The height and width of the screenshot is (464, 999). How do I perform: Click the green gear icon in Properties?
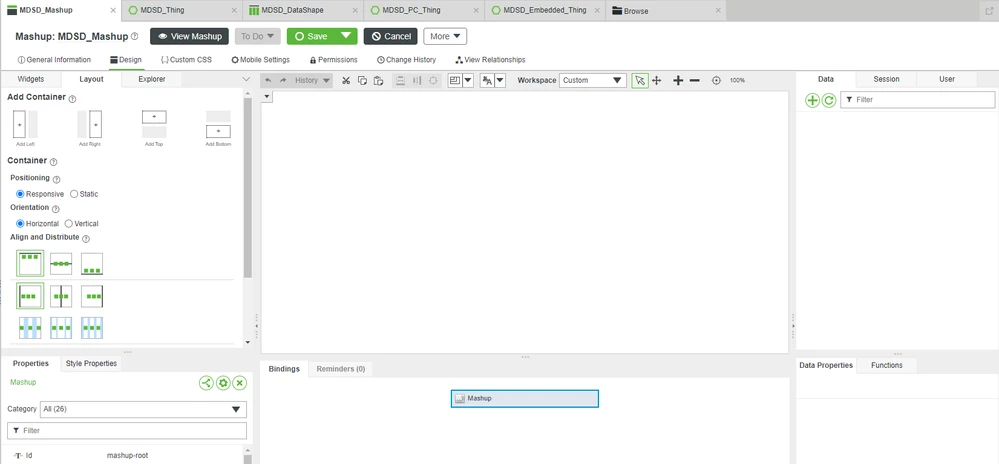point(223,382)
